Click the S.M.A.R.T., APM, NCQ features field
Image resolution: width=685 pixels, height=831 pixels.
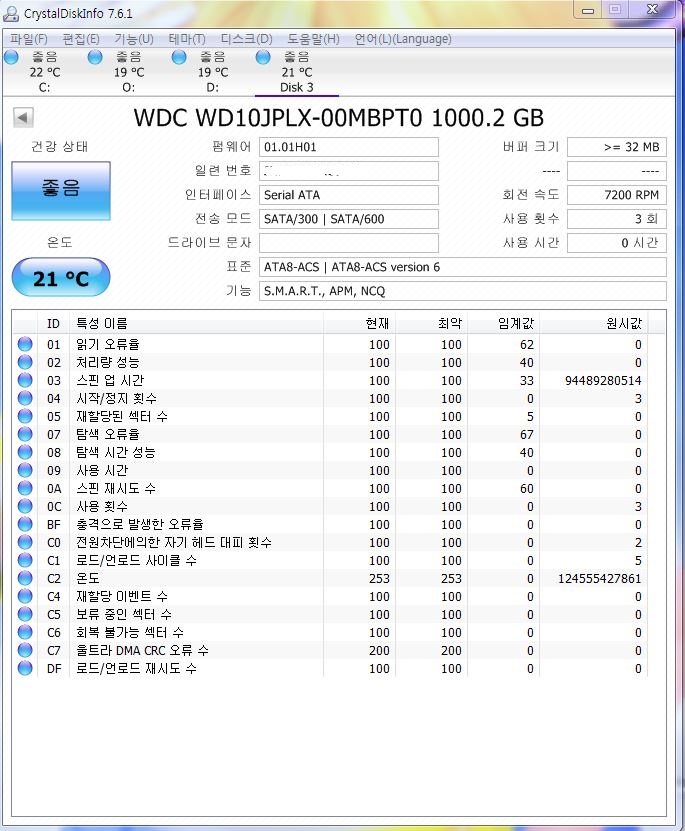462,290
